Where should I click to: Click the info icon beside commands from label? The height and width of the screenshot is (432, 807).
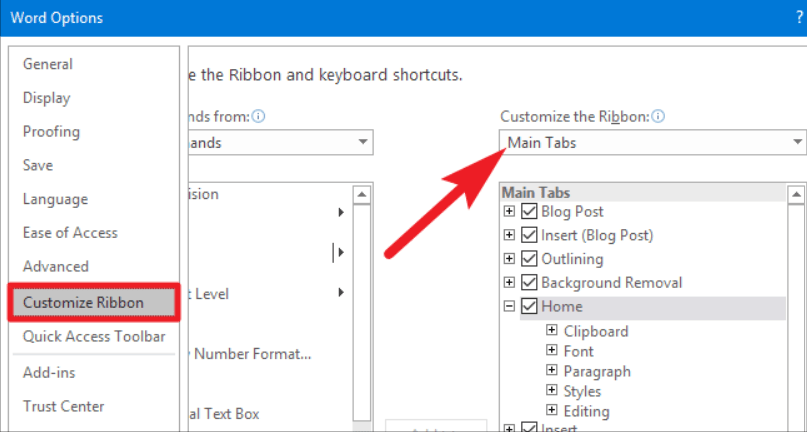(x=259, y=117)
